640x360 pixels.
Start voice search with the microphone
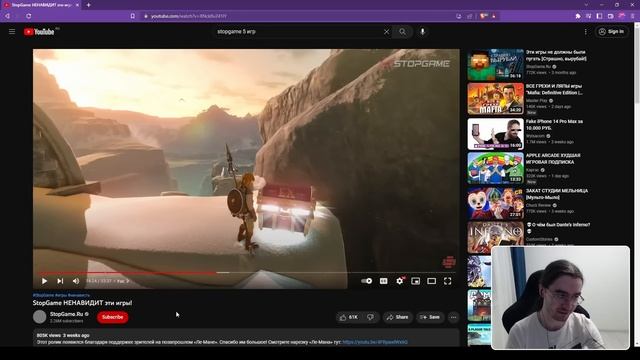(422, 31)
